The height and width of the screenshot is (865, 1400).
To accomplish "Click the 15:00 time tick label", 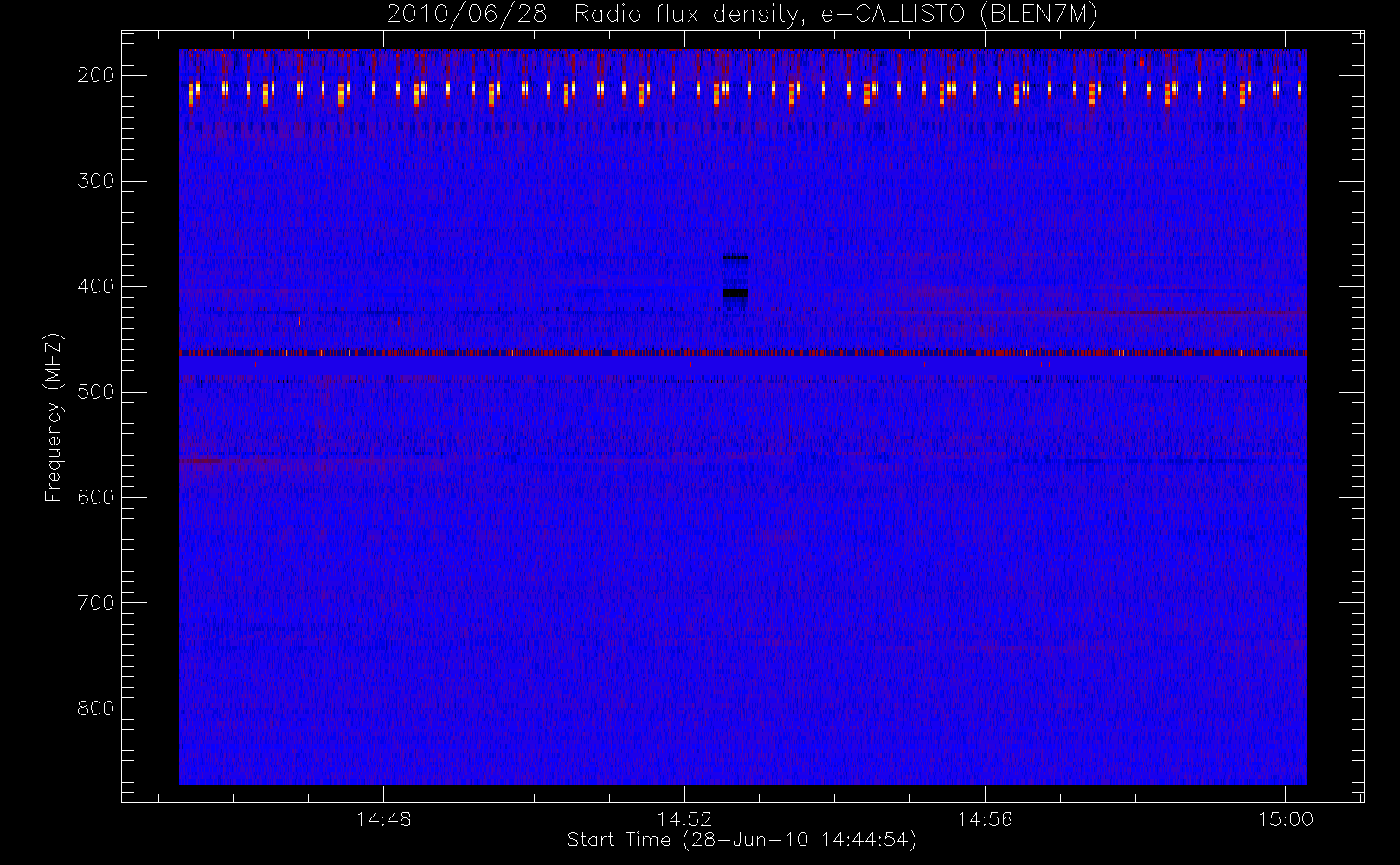I will point(1286,819).
